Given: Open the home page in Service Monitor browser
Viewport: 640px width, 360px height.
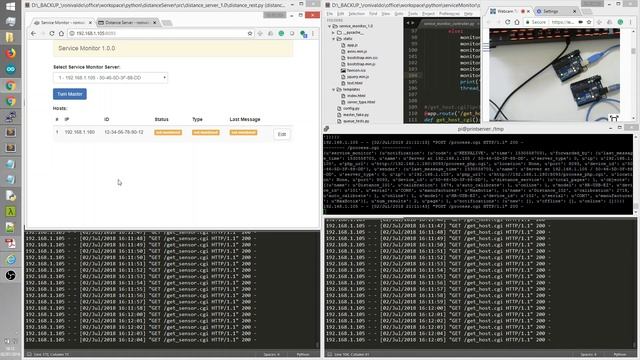Looking at the screenshot, I should 61,33.
